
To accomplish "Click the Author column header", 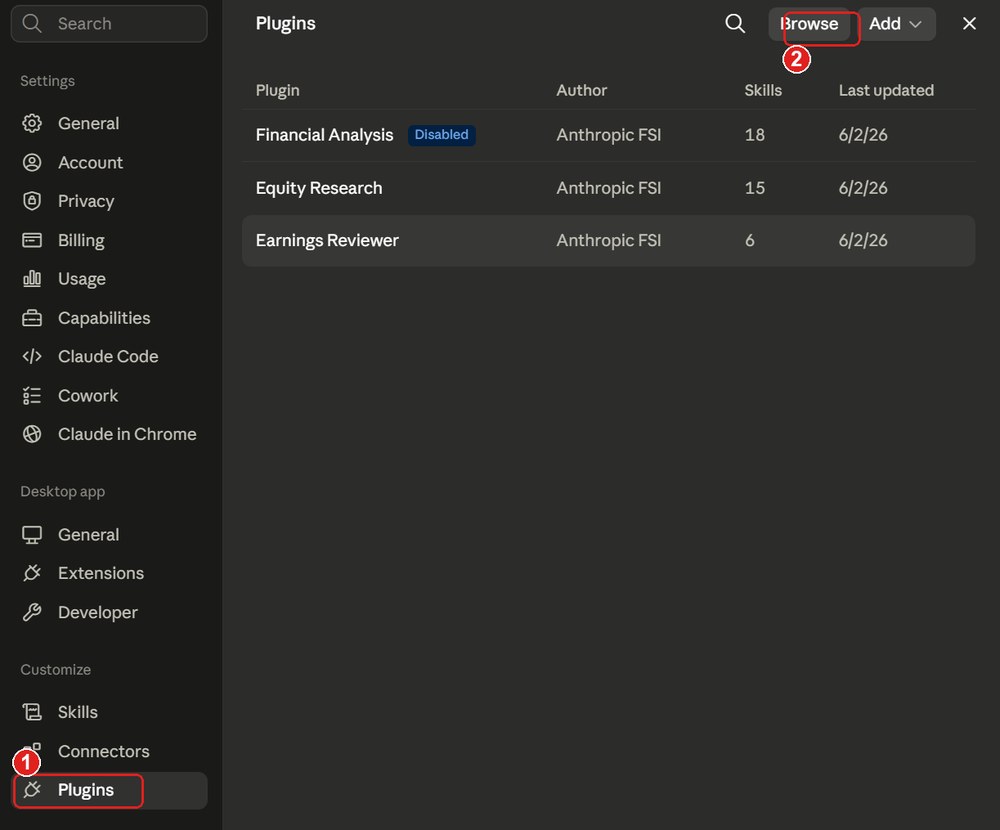I will click(x=582, y=91).
